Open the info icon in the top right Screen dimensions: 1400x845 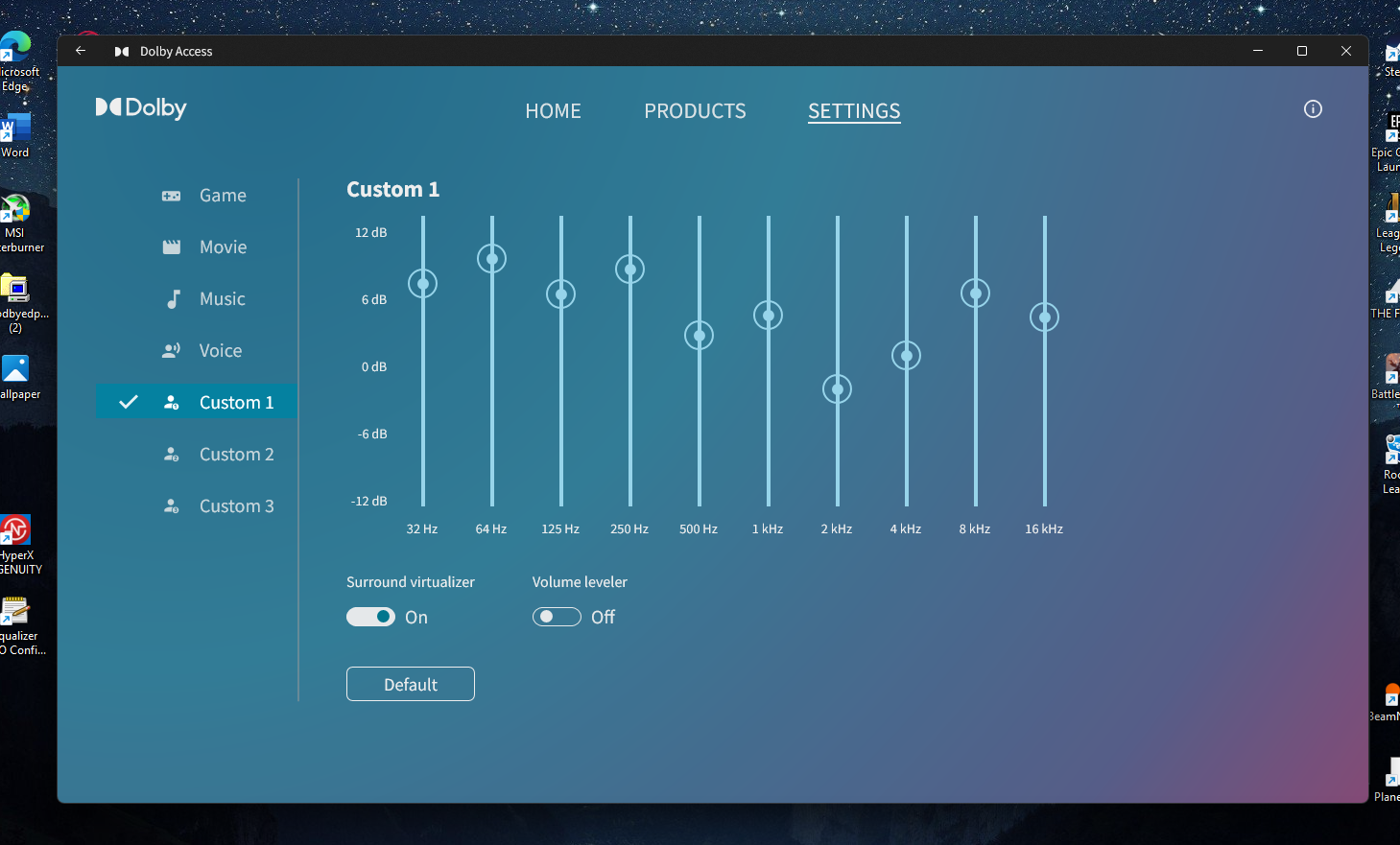(x=1313, y=109)
